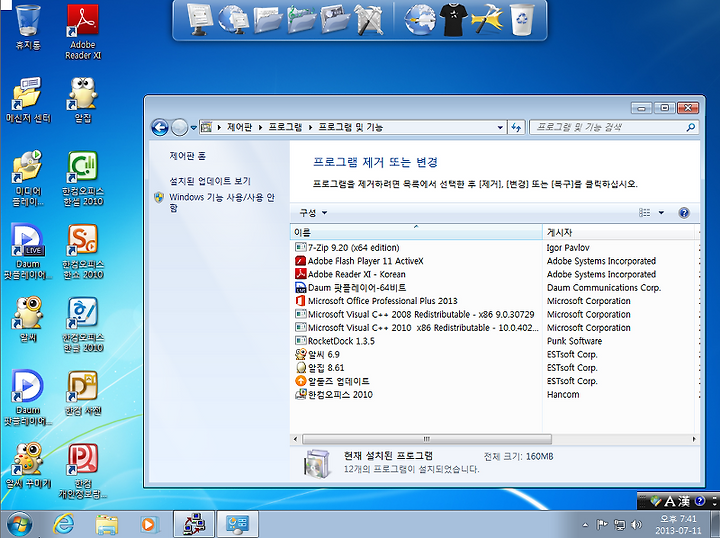Refresh the address bar view
720x538 pixels.
pyautogui.click(x=516, y=127)
